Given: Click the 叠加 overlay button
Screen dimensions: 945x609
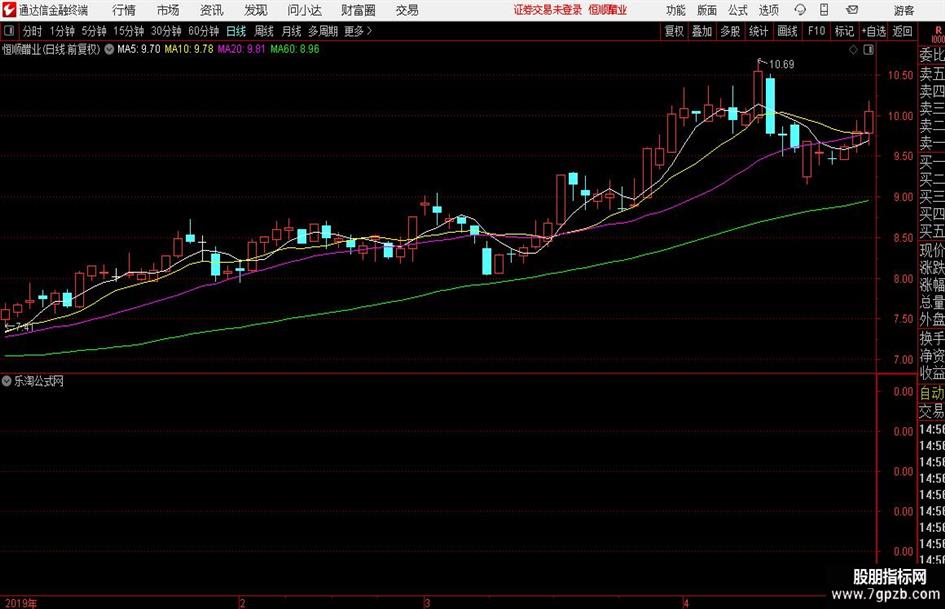Looking at the screenshot, I should (x=702, y=31).
